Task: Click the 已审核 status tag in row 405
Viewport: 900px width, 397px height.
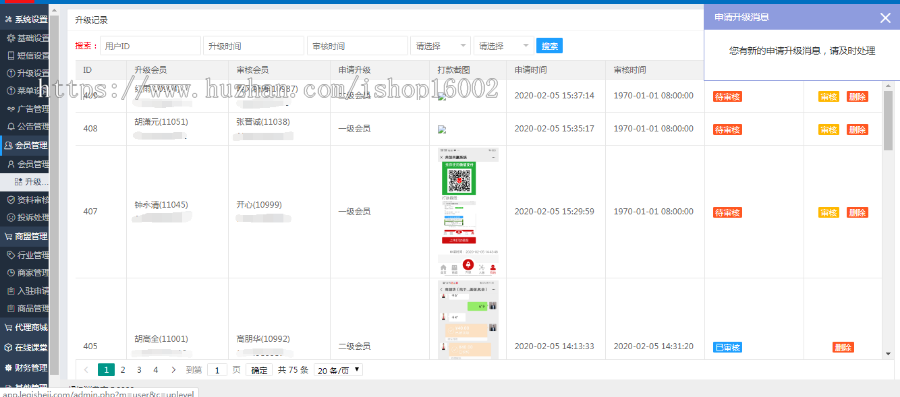Action: pyautogui.click(x=727, y=347)
